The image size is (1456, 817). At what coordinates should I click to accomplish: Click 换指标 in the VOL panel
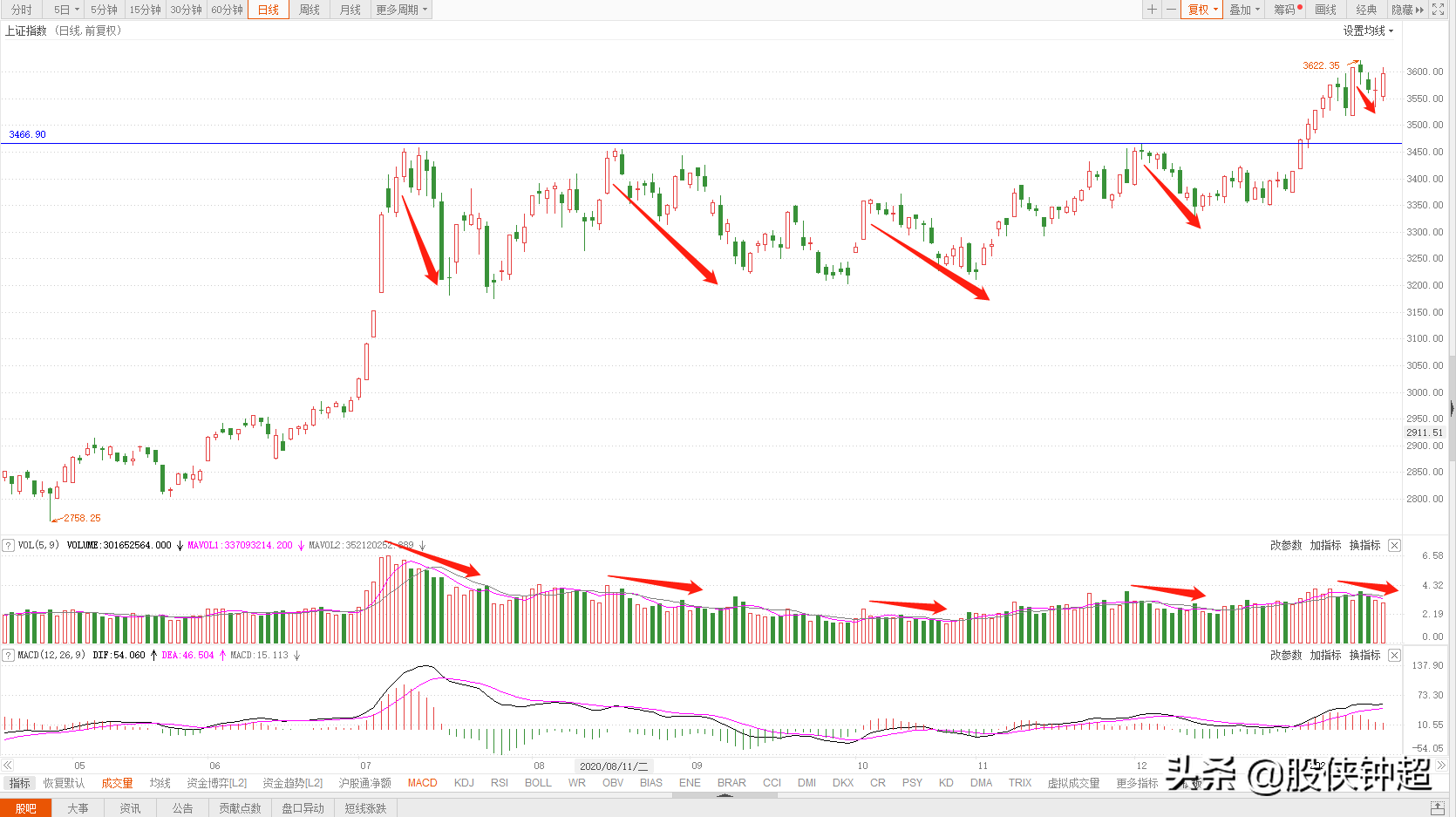point(1364,545)
